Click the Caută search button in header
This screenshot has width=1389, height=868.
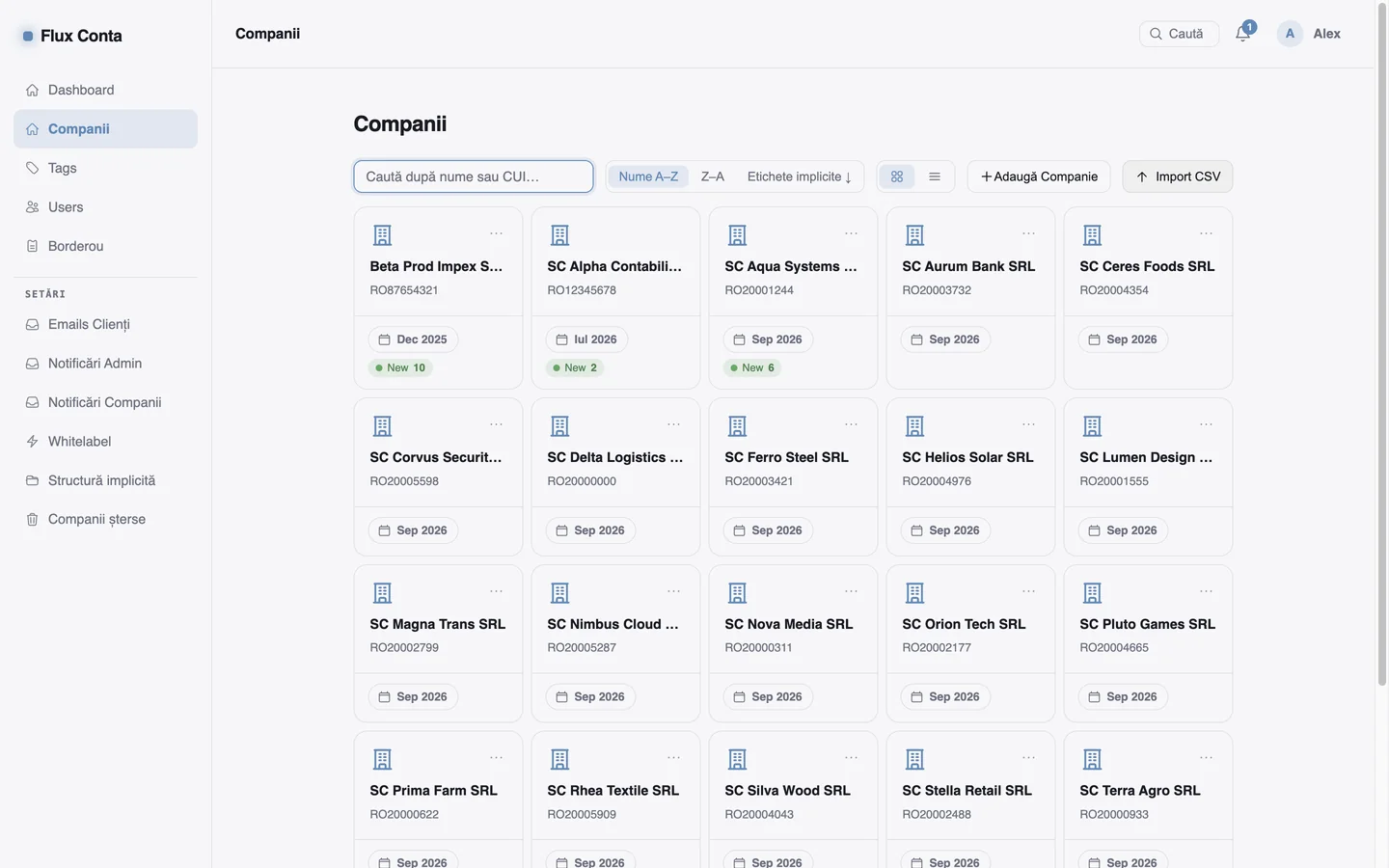(1179, 34)
